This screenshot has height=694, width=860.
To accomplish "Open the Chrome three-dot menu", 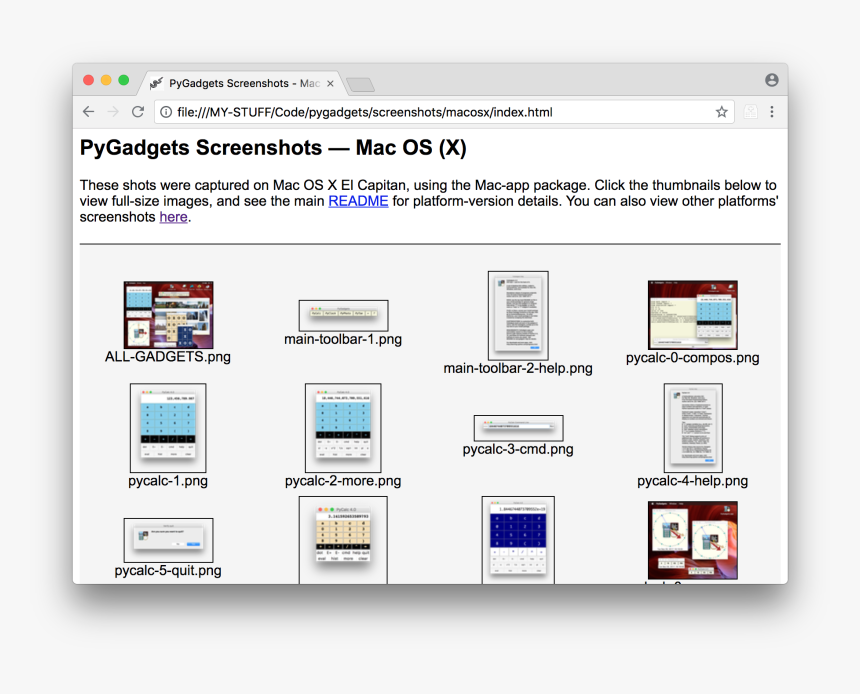I will tap(772, 112).
